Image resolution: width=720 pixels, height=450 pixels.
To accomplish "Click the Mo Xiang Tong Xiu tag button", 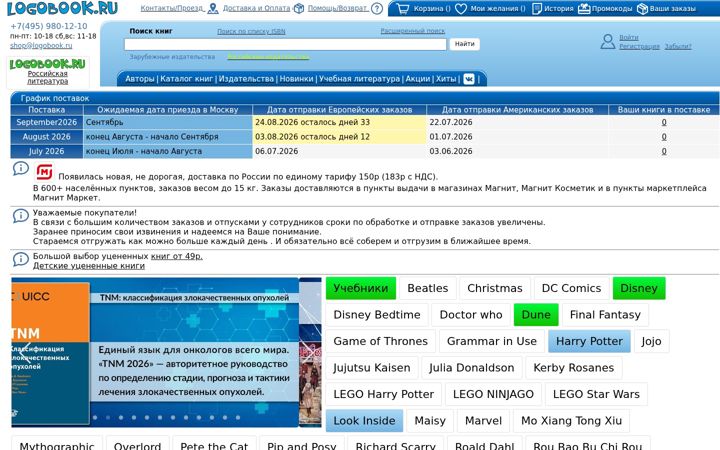I will tap(571, 421).
